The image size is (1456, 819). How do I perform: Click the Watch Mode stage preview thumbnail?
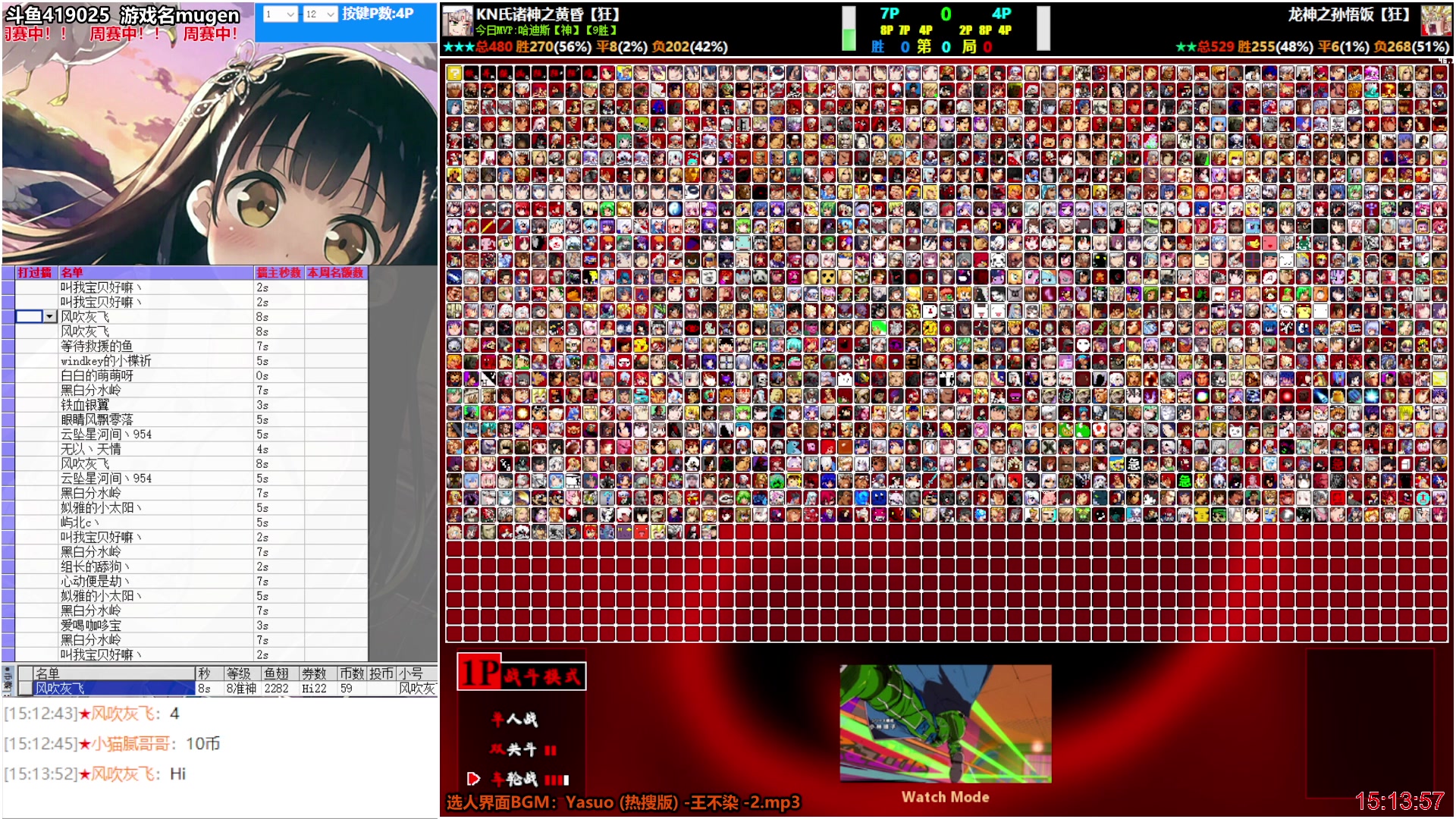click(x=945, y=723)
